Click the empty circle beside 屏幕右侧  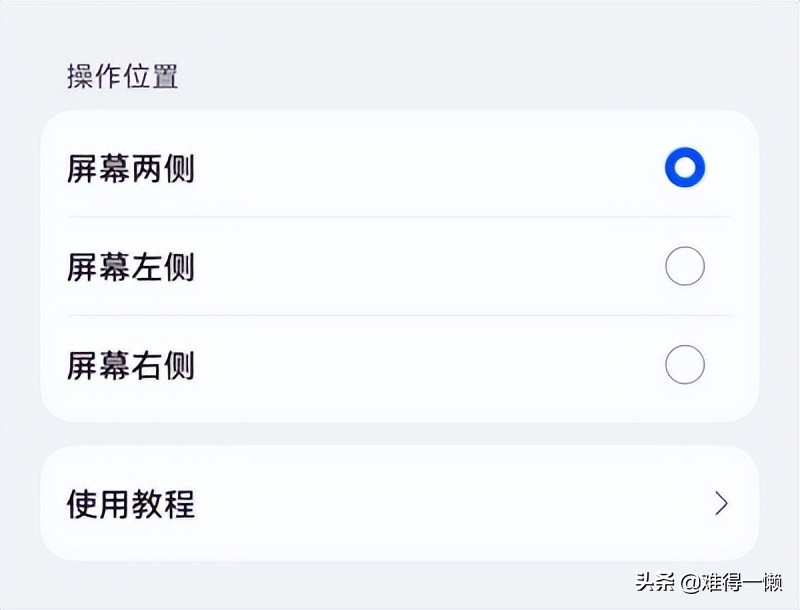(685, 366)
